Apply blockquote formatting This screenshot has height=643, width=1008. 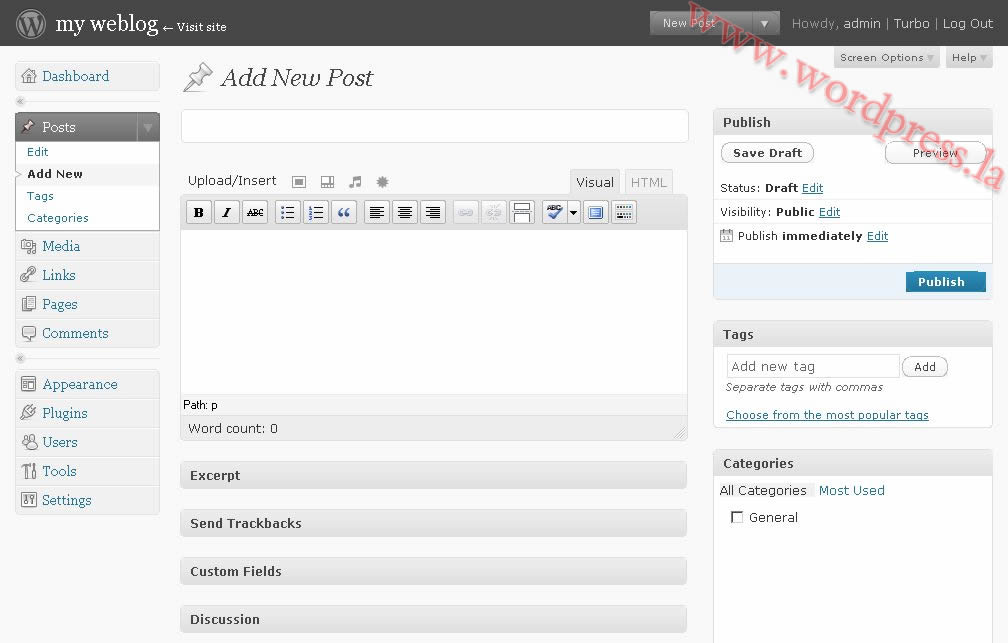(x=344, y=212)
